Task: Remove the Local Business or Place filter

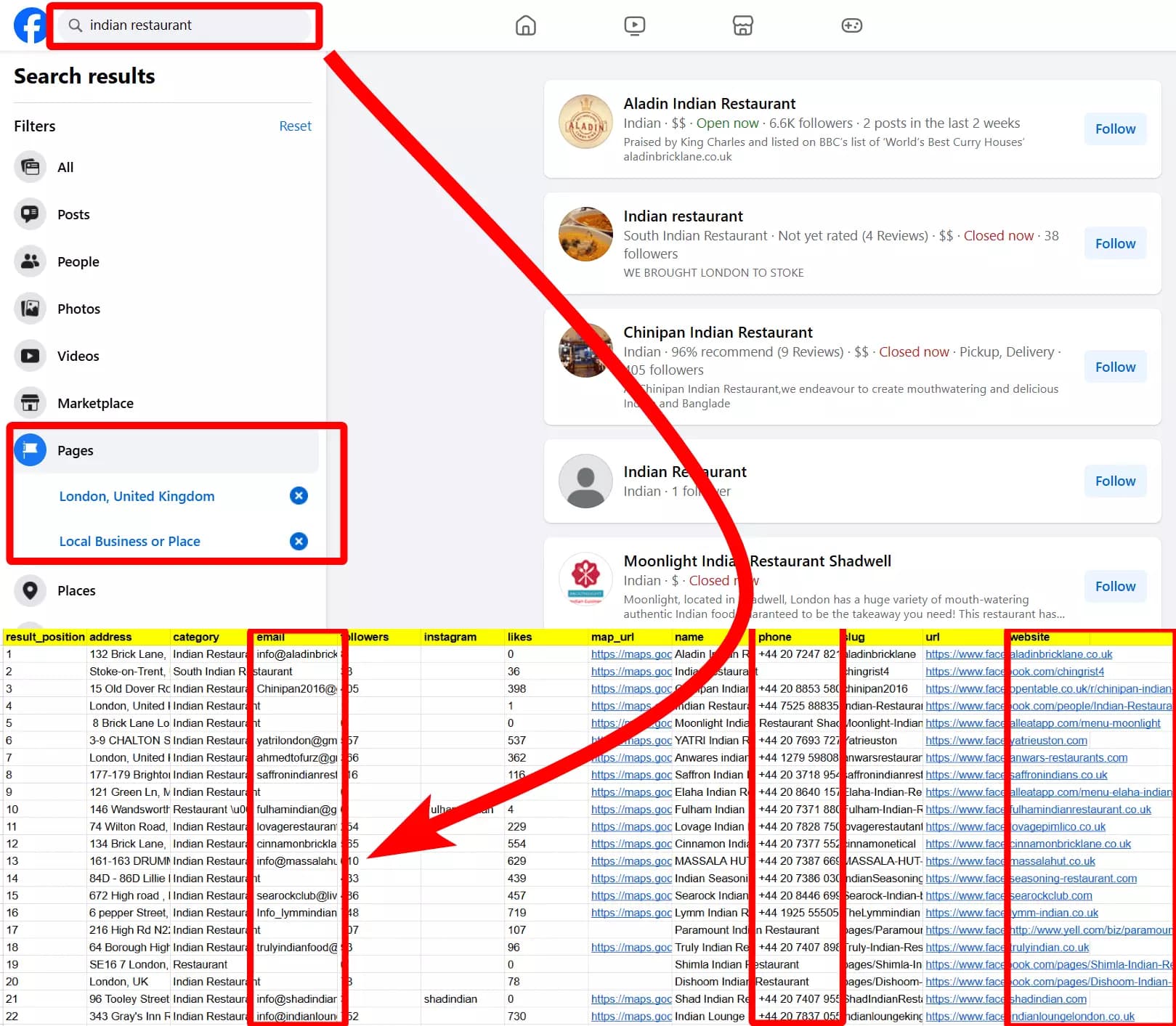Action: [x=299, y=541]
